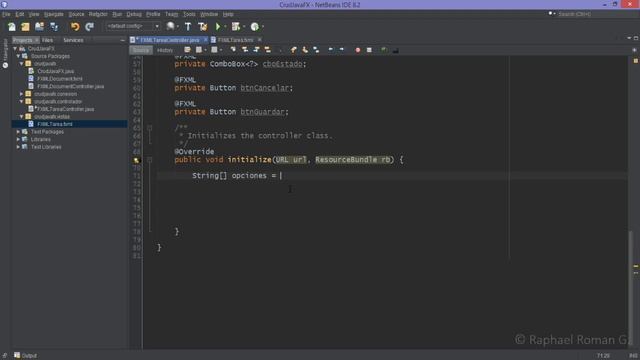Click the Clean and Build broom icon

coord(202,27)
